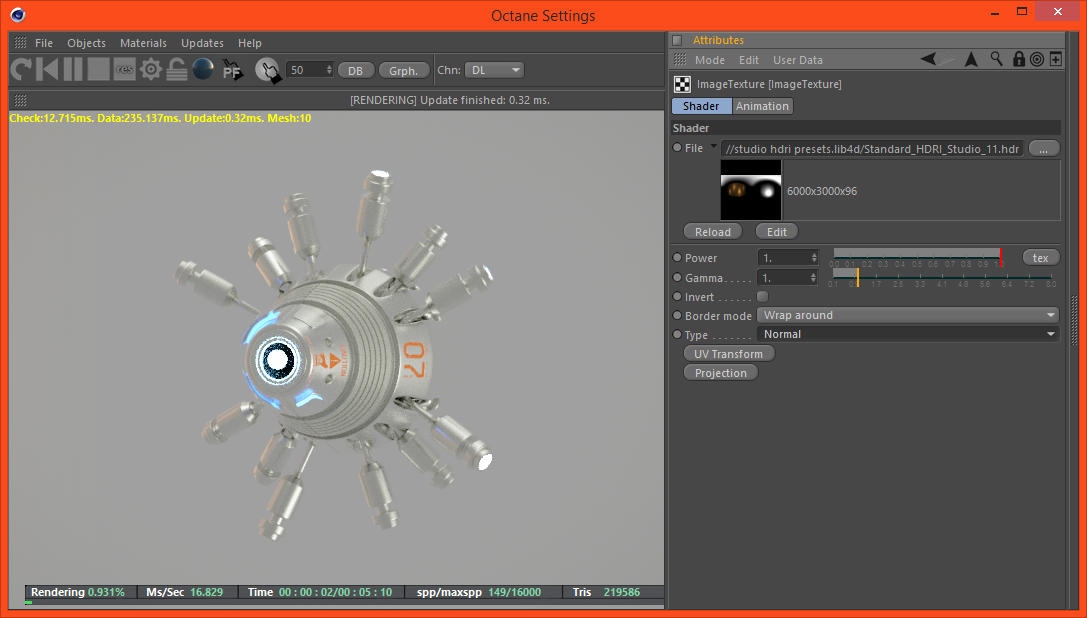The image size is (1087, 618).
Task: Click the target mode-lock icon in Attributes
Action: 1037,60
